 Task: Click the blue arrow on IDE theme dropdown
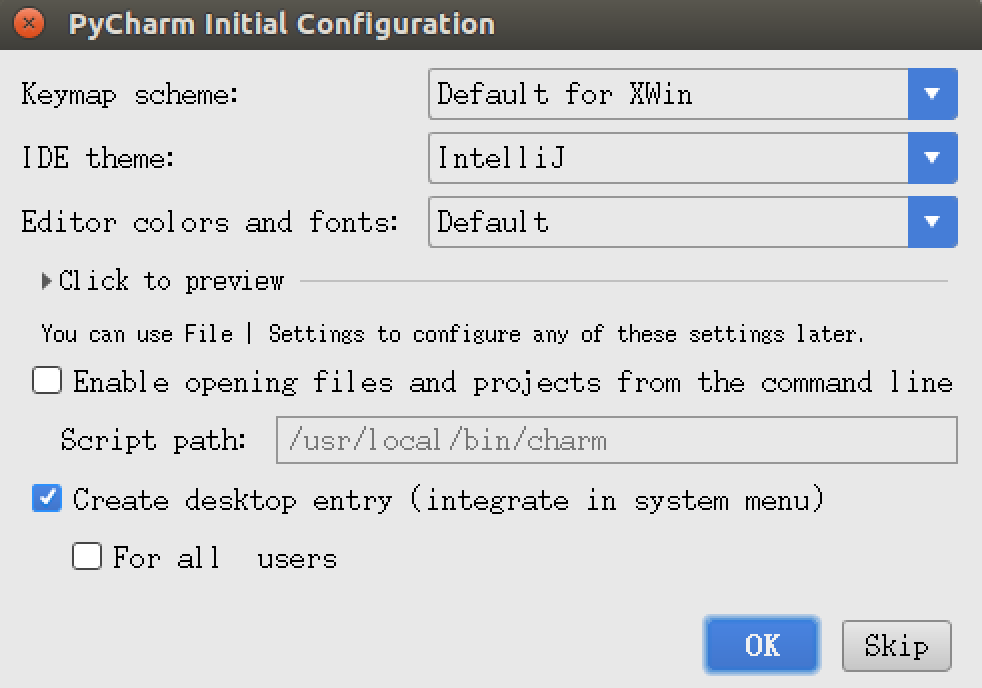point(932,158)
